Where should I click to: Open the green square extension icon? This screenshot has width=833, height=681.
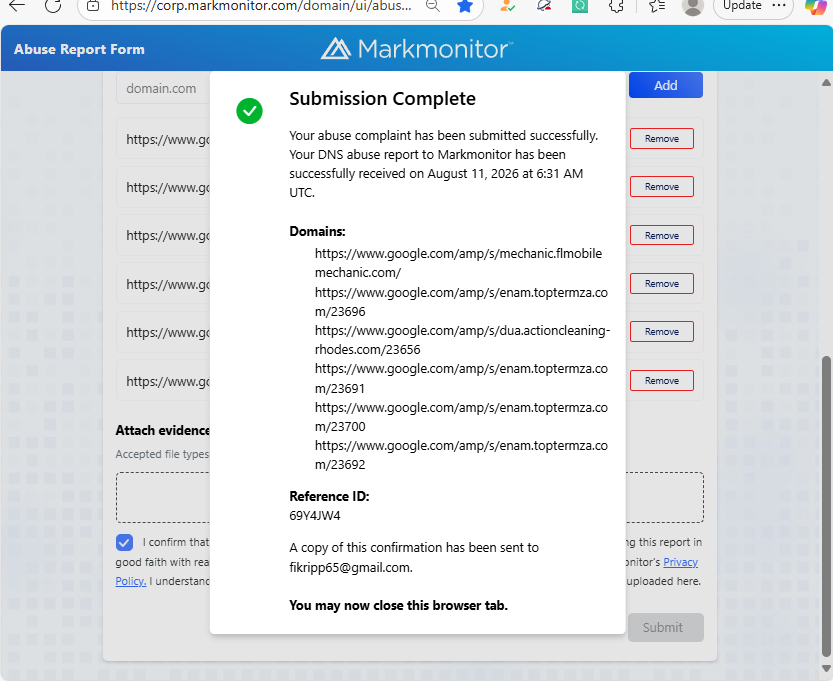pos(580,6)
